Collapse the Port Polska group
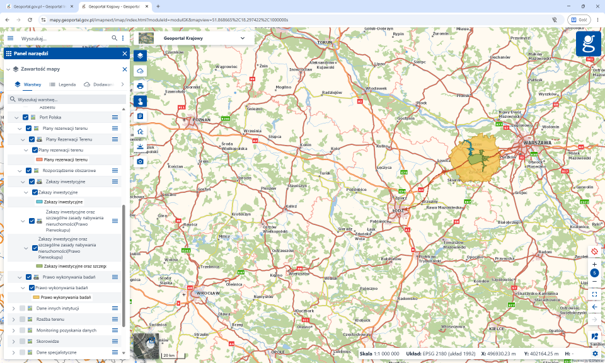The width and height of the screenshot is (605, 363). (x=17, y=117)
